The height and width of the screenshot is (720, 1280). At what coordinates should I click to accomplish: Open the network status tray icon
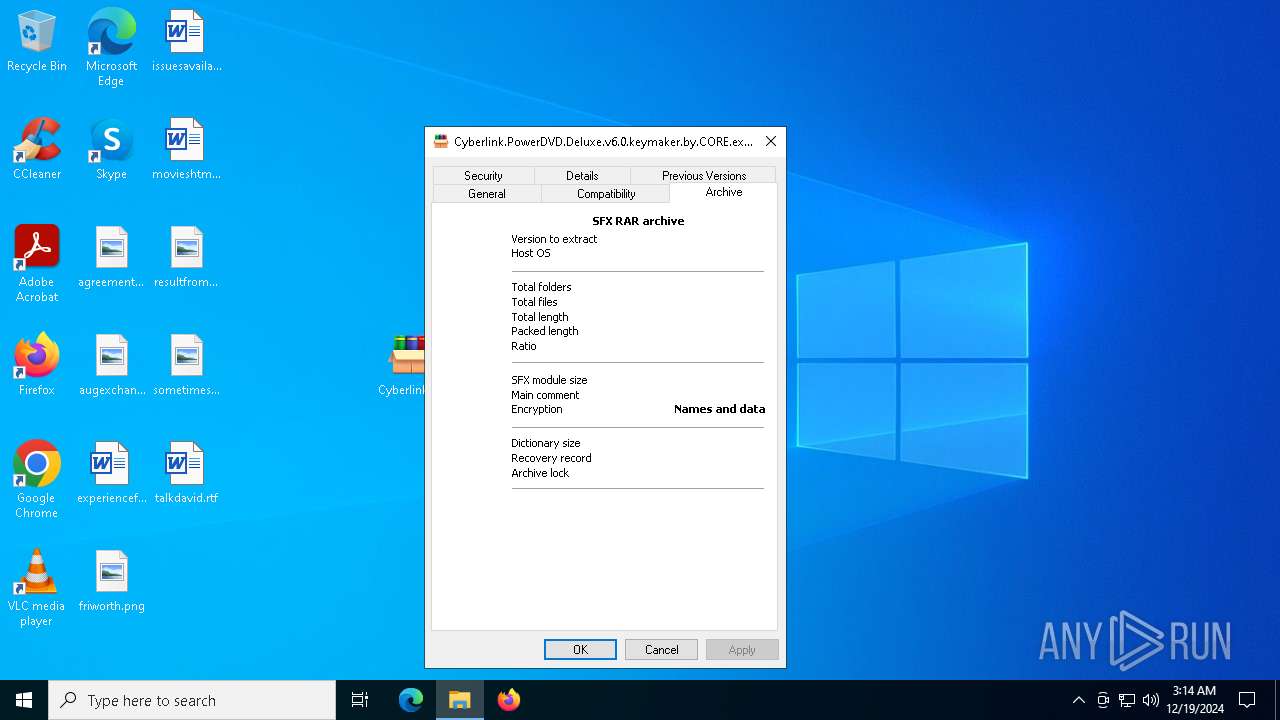(x=1127, y=700)
